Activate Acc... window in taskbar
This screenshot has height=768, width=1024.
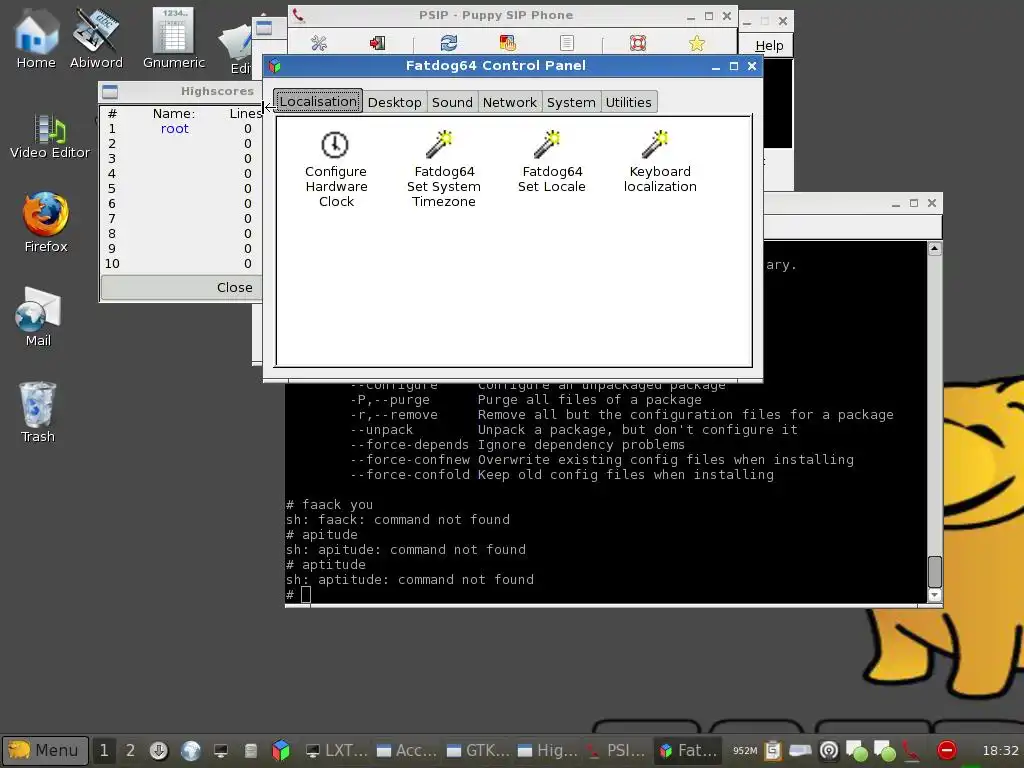(407, 750)
